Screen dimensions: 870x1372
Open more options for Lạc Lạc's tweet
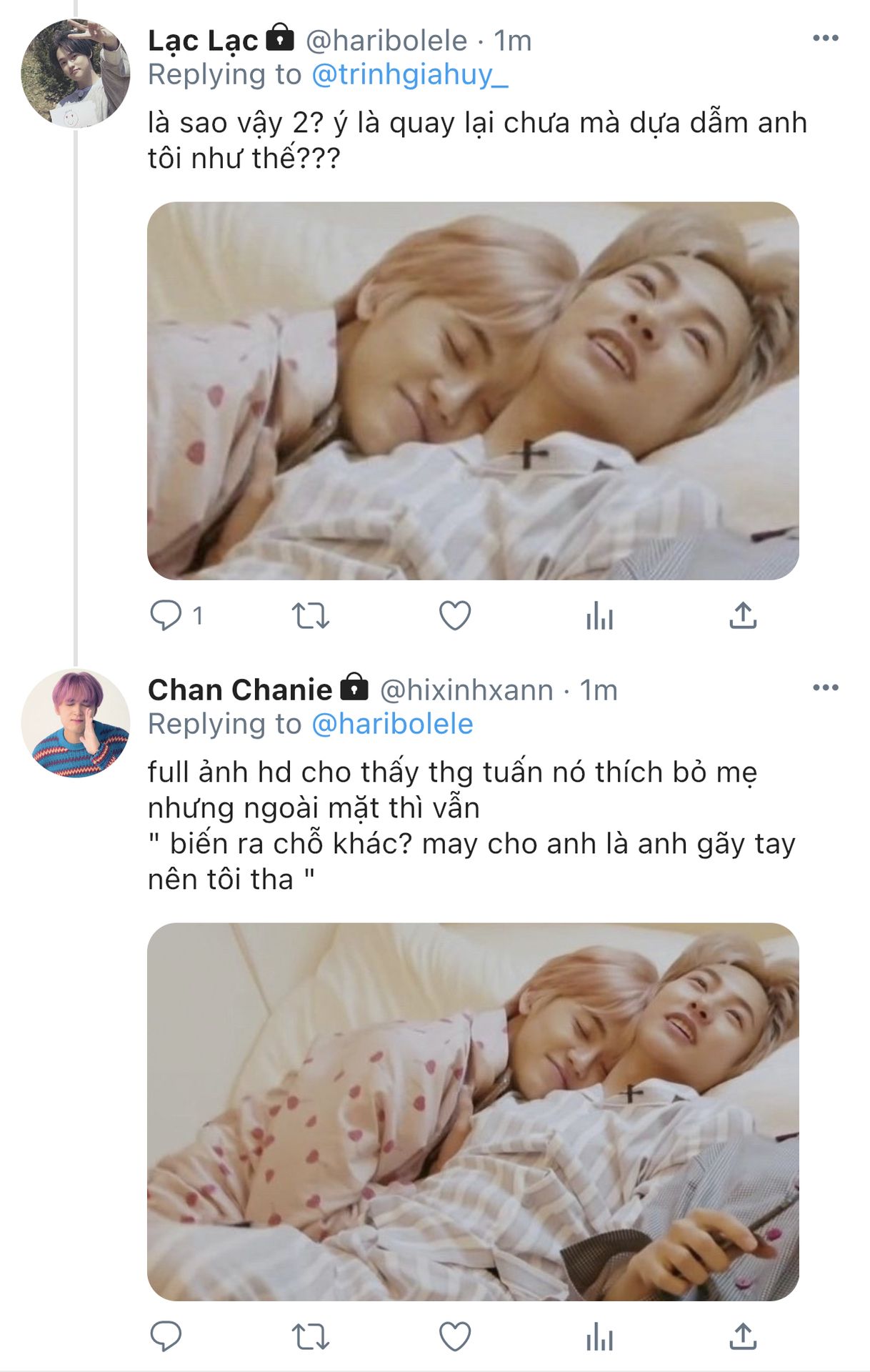click(826, 38)
